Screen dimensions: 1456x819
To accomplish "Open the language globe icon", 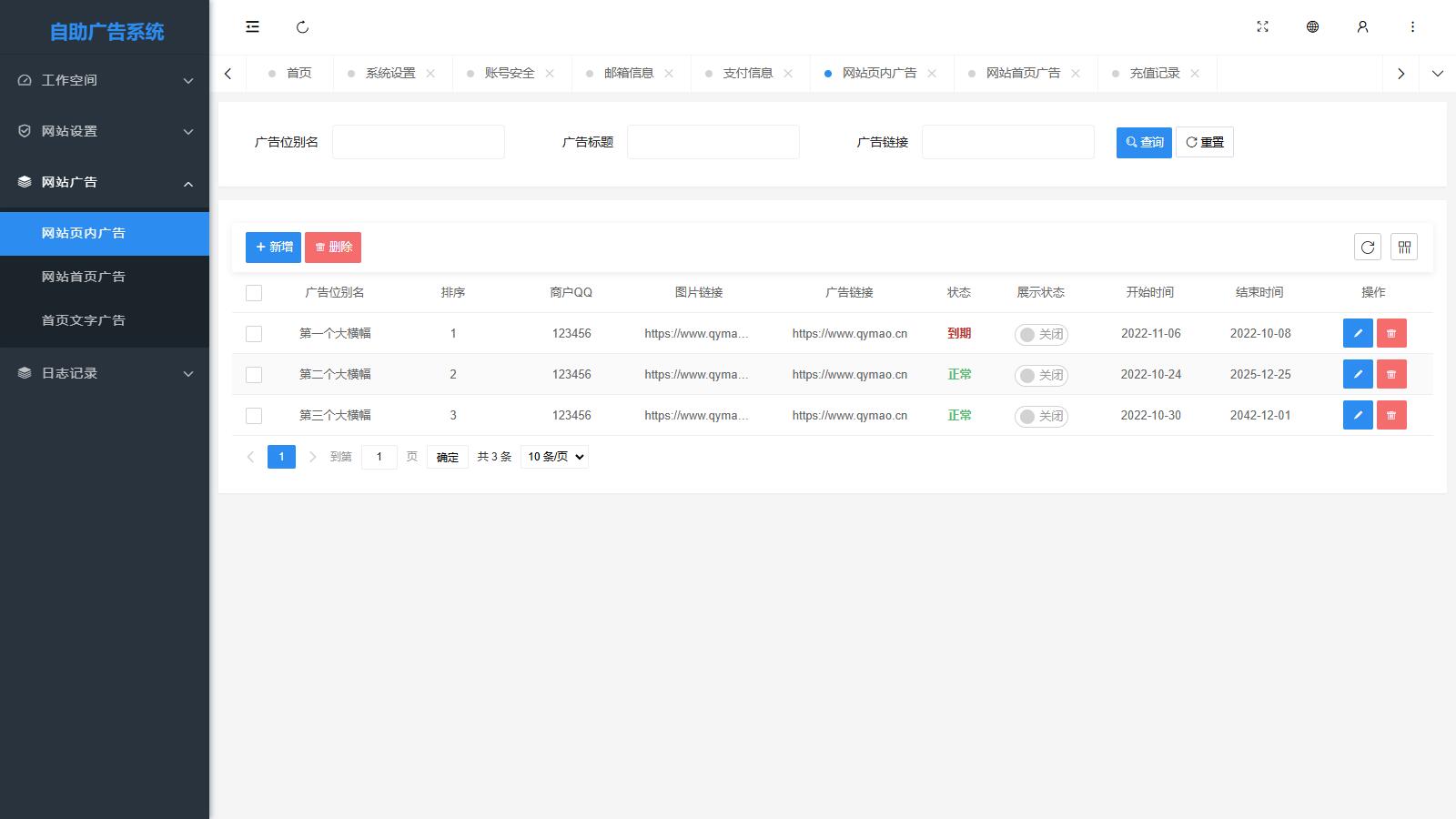I will click(x=1312, y=27).
